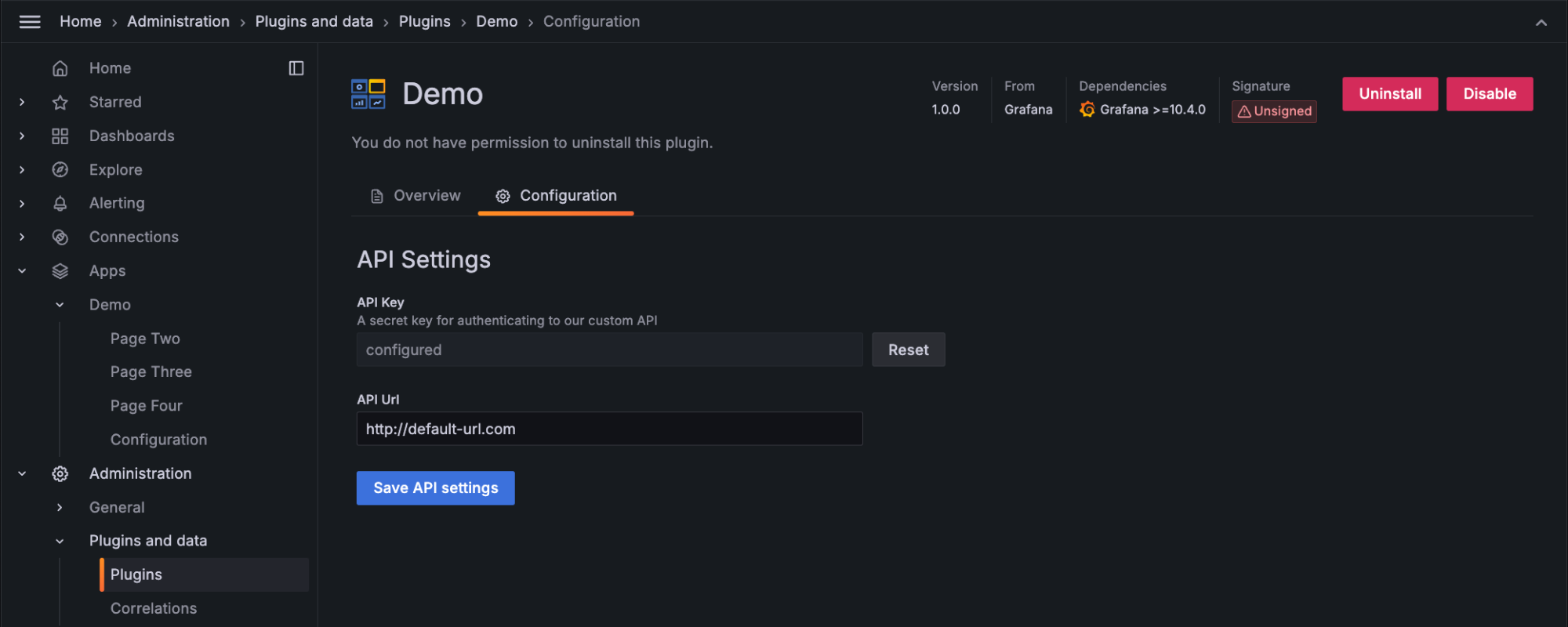The height and width of the screenshot is (627, 1568).
Task: Open Page Three under Demo
Action: click(x=151, y=371)
